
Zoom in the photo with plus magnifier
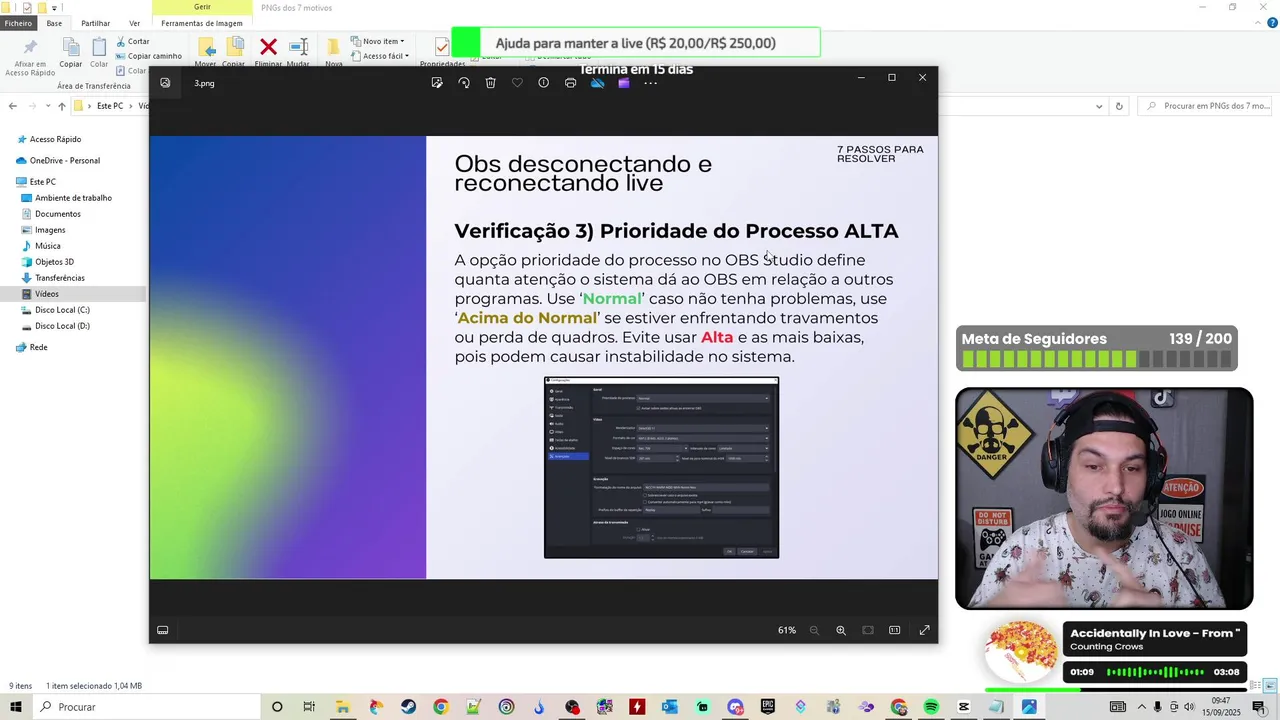(841, 630)
